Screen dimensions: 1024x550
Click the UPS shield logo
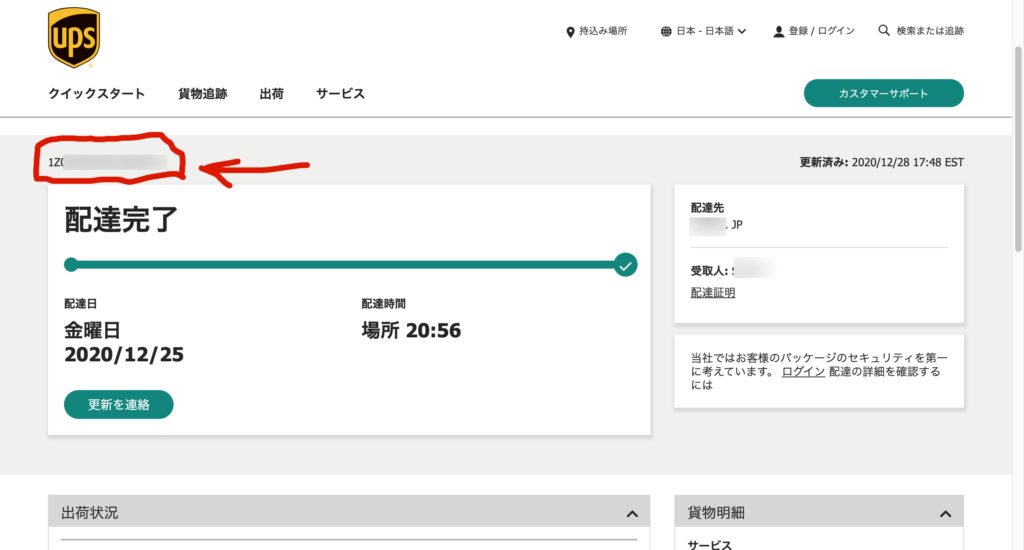tap(74, 38)
